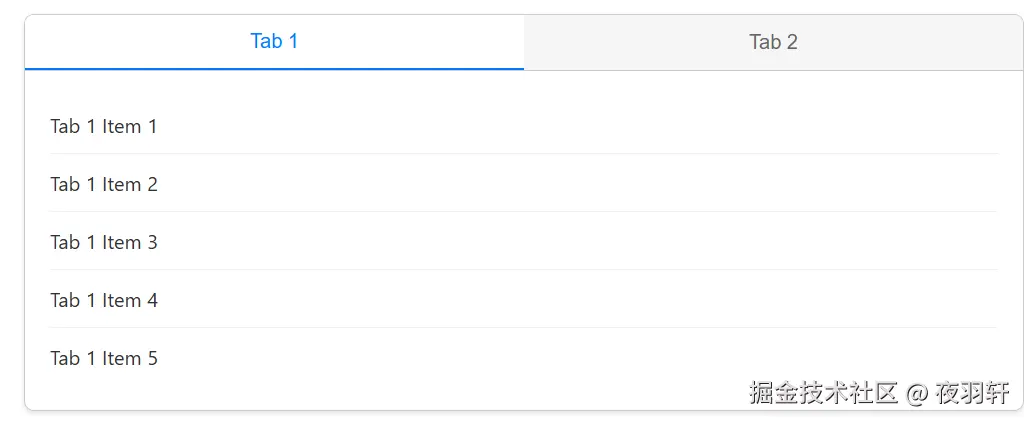The image size is (1024, 421).
Task: Click divider line between Item 1 and Item 2
Action: click(523, 154)
